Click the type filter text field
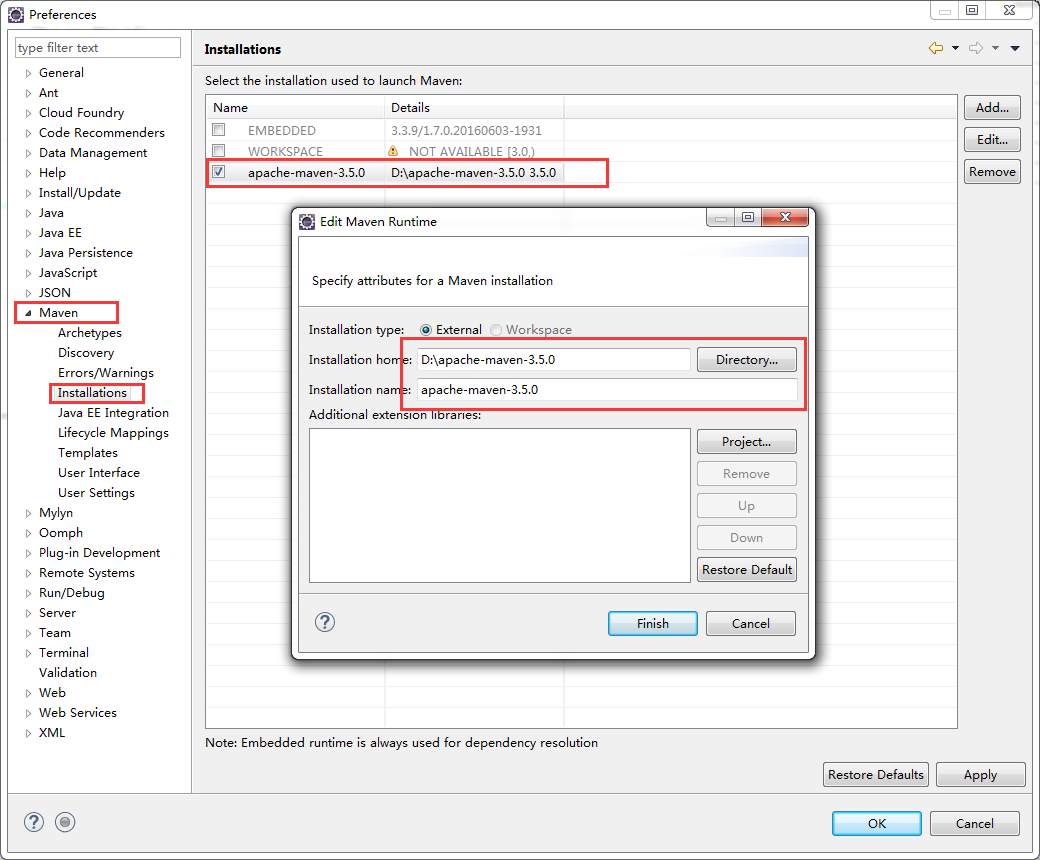 coord(98,48)
